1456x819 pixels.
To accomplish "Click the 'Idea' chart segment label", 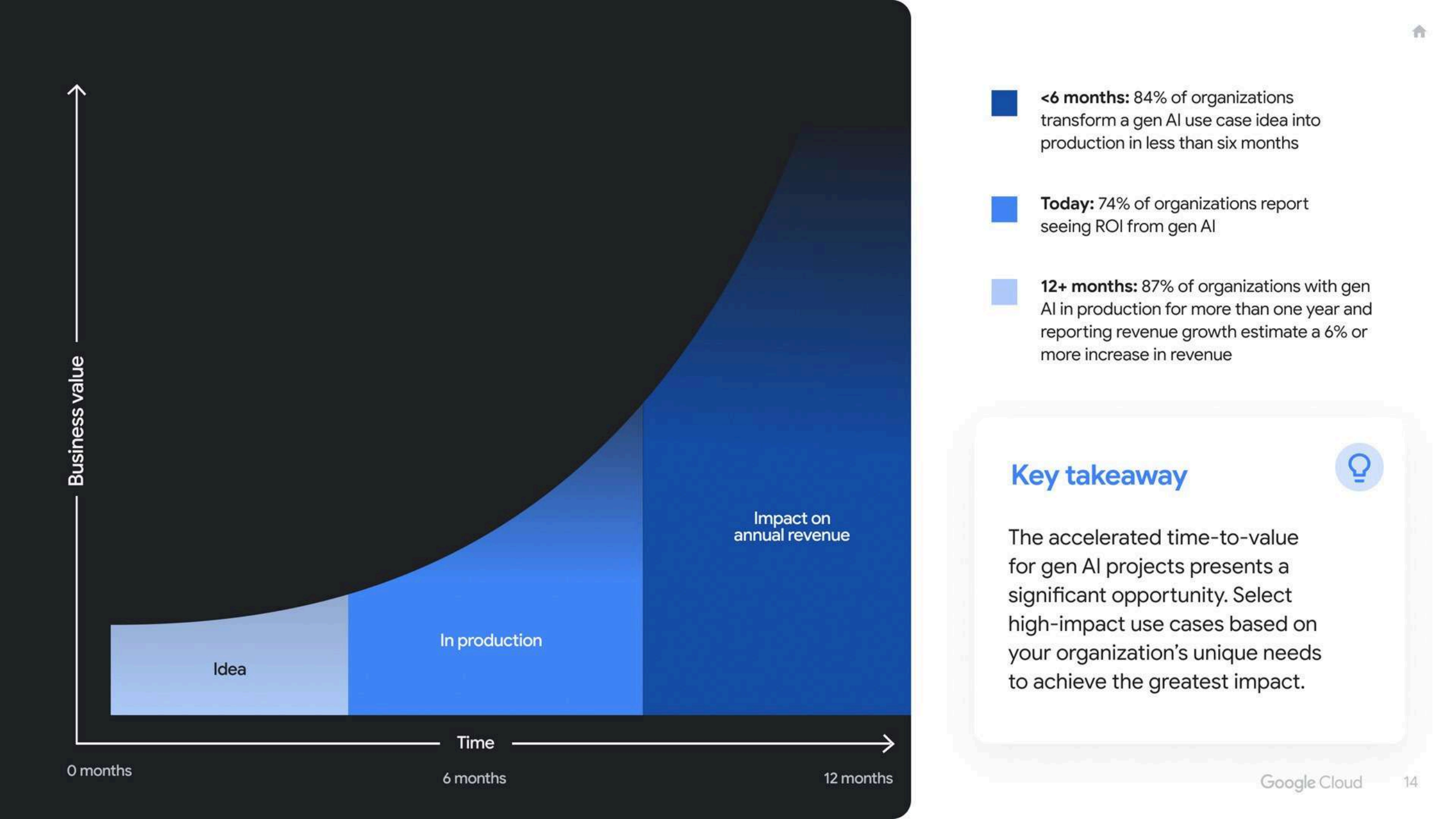I will click(x=229, y=669).
